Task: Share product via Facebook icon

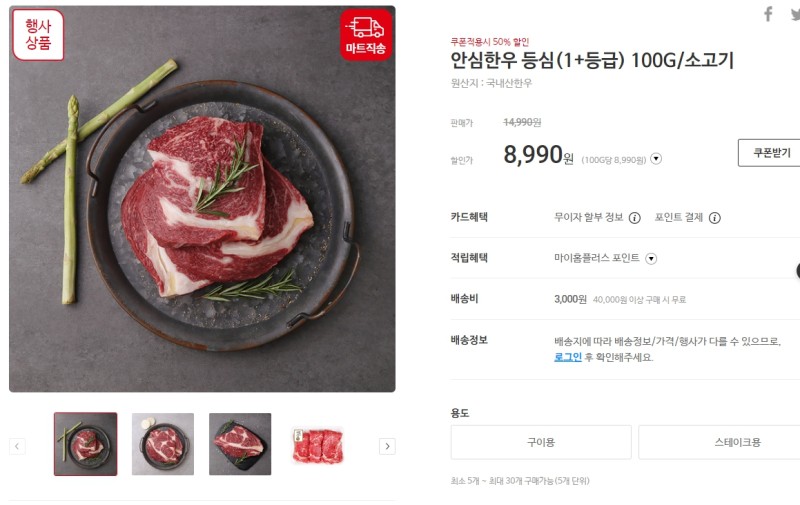Action: [768, 14]
